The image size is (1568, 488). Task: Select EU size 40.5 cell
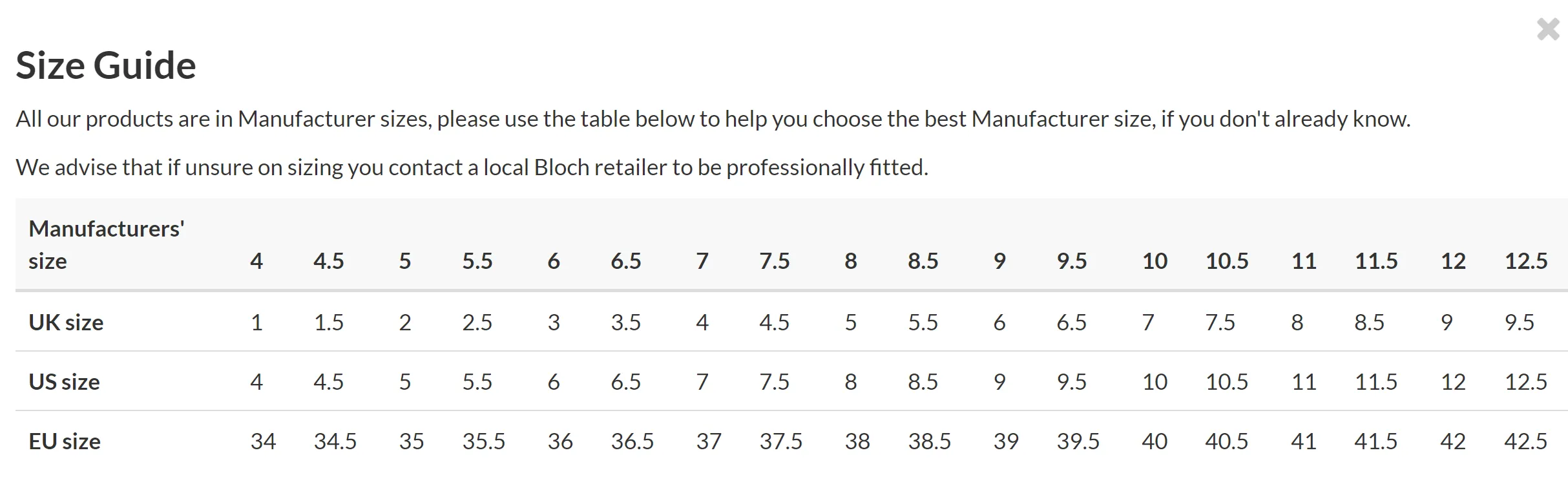1226,441
